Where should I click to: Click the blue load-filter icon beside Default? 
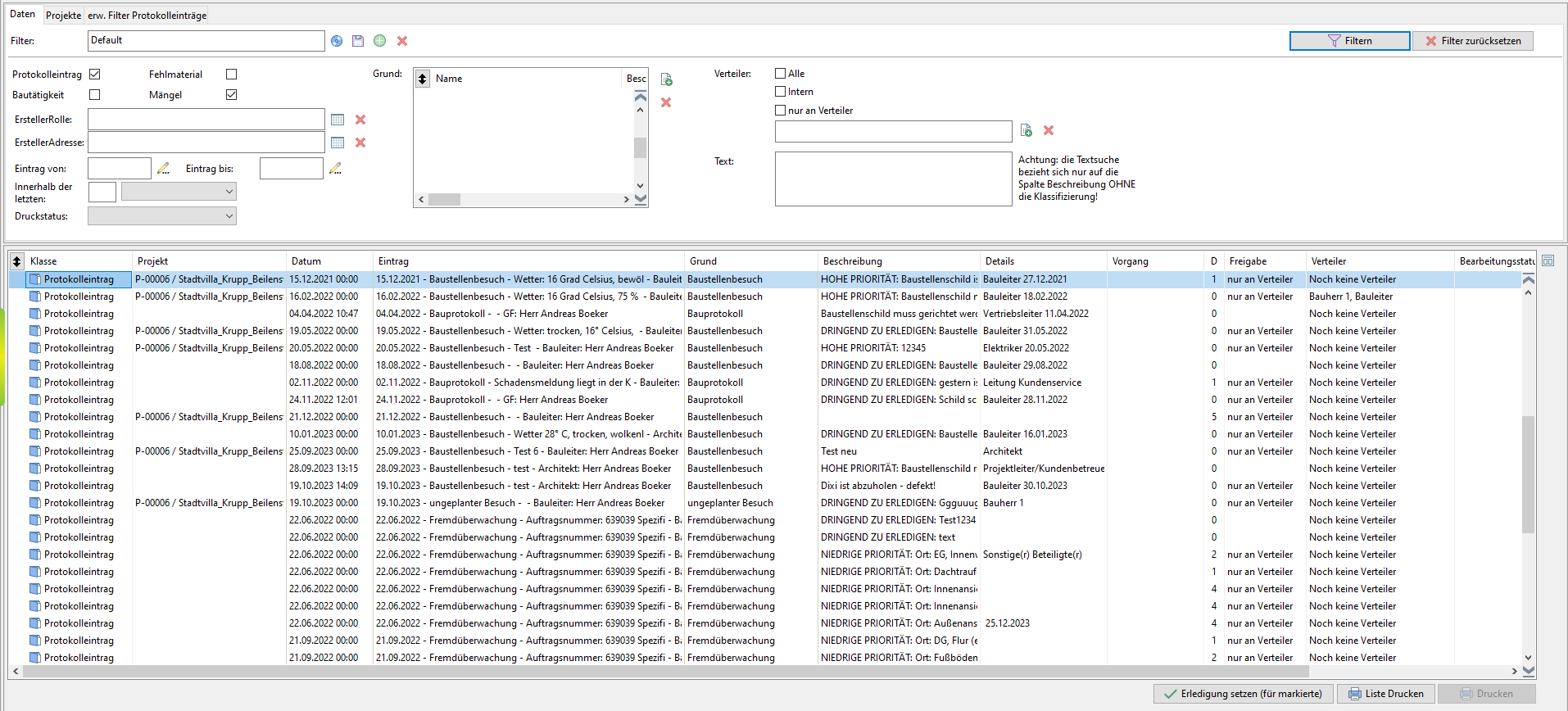[337, 41]
